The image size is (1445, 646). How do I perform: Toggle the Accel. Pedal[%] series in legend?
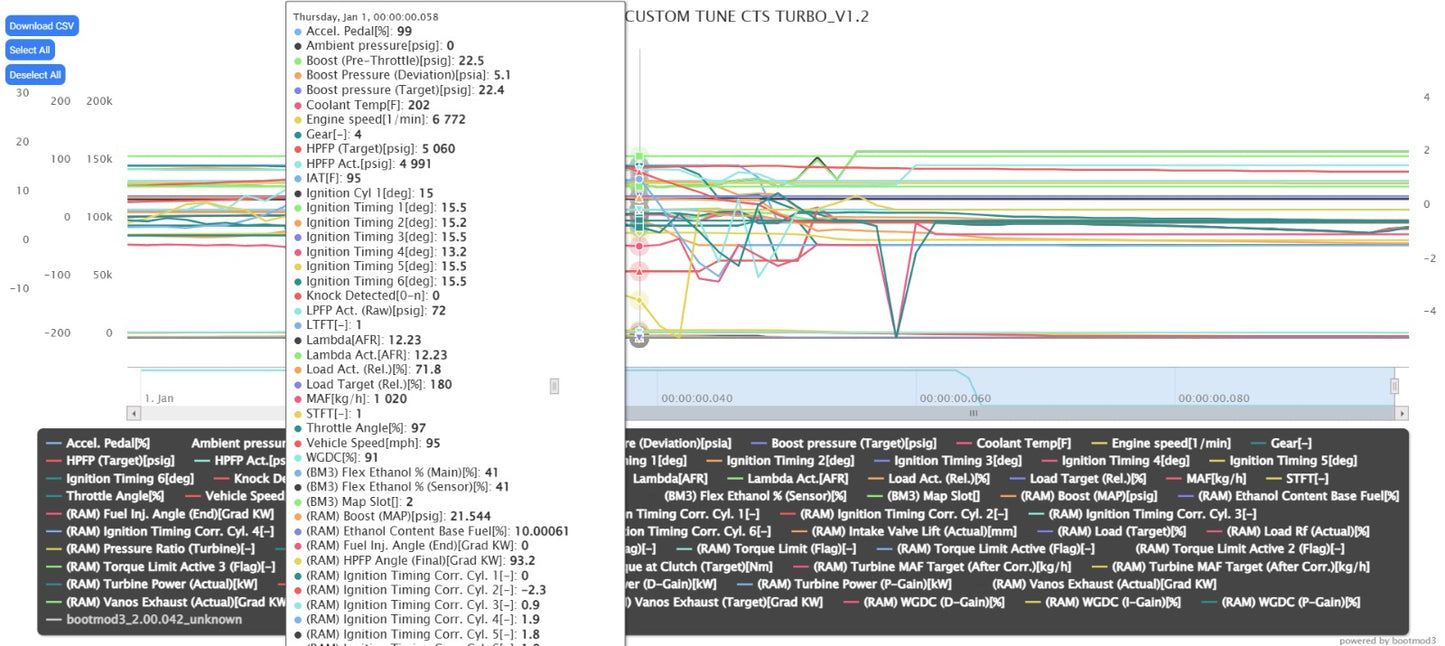coord(108,443)
